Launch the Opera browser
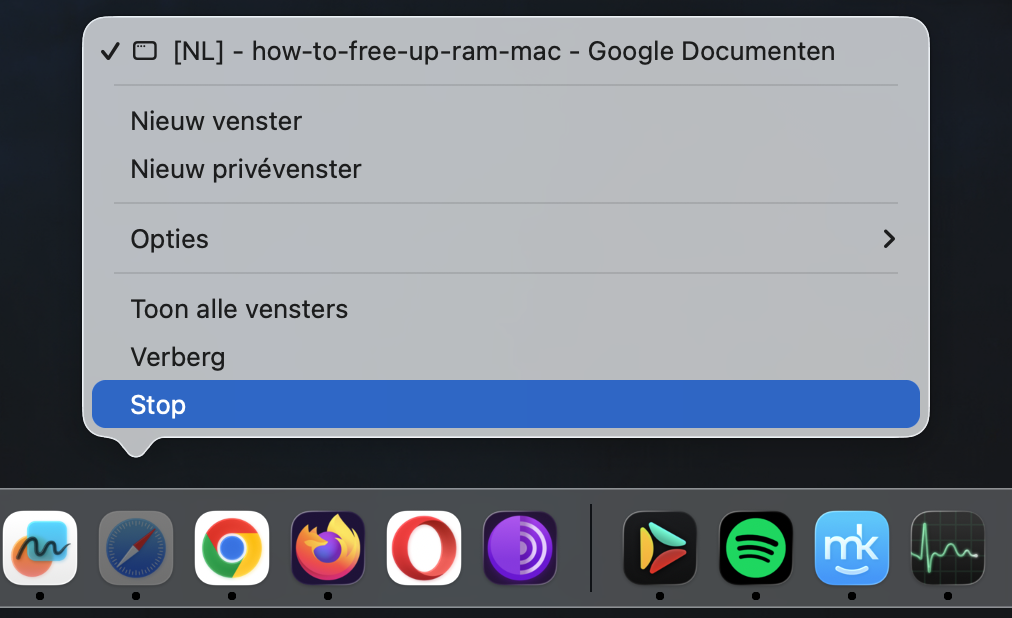Viewport: 1012px width, 618px height. pos(423,548)
